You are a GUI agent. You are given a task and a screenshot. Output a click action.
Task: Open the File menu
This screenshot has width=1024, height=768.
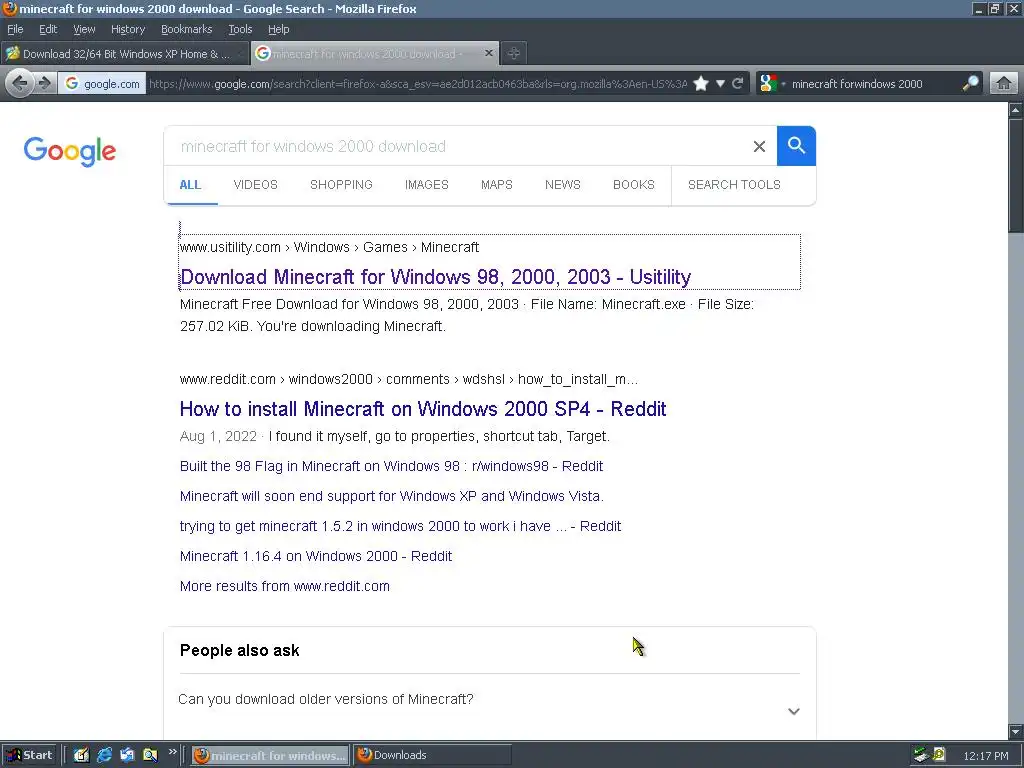click(15, 29)
